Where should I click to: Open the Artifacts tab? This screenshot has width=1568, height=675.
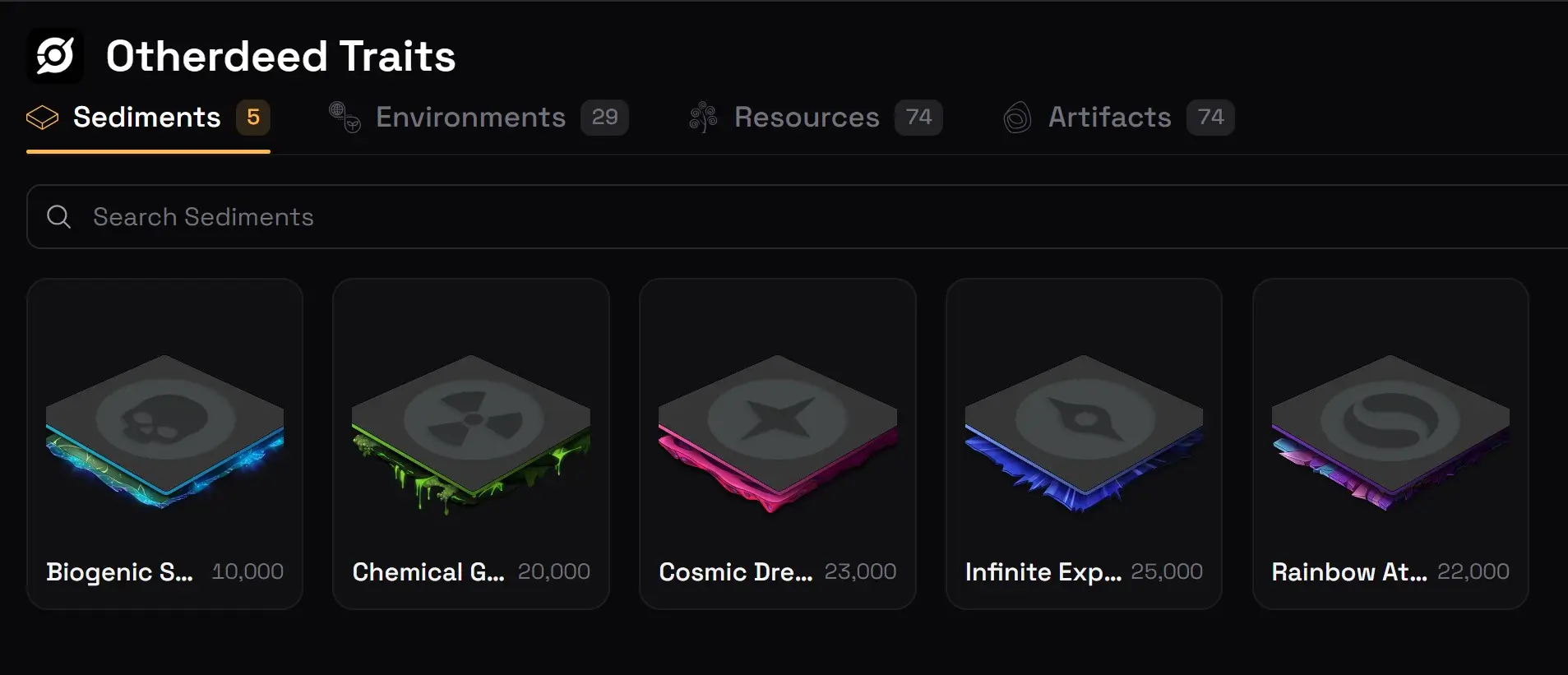coord(1109,118)
